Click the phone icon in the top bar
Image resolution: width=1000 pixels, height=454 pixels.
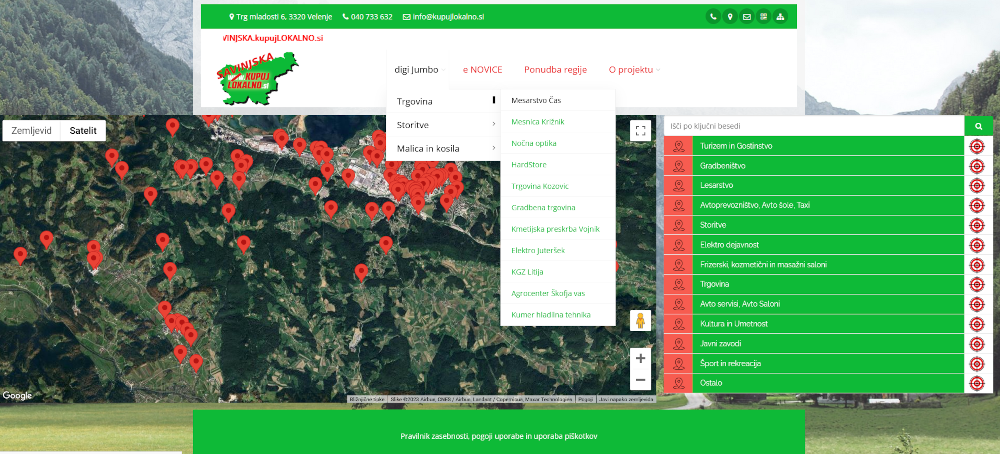(713, 17)
